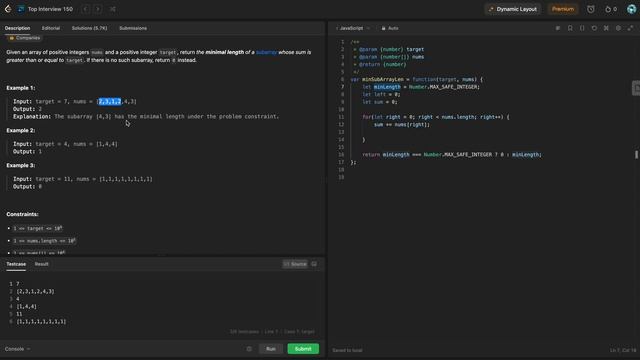
Task: Click the code line 'sum += nums[right];'
Action: [402, 124]
